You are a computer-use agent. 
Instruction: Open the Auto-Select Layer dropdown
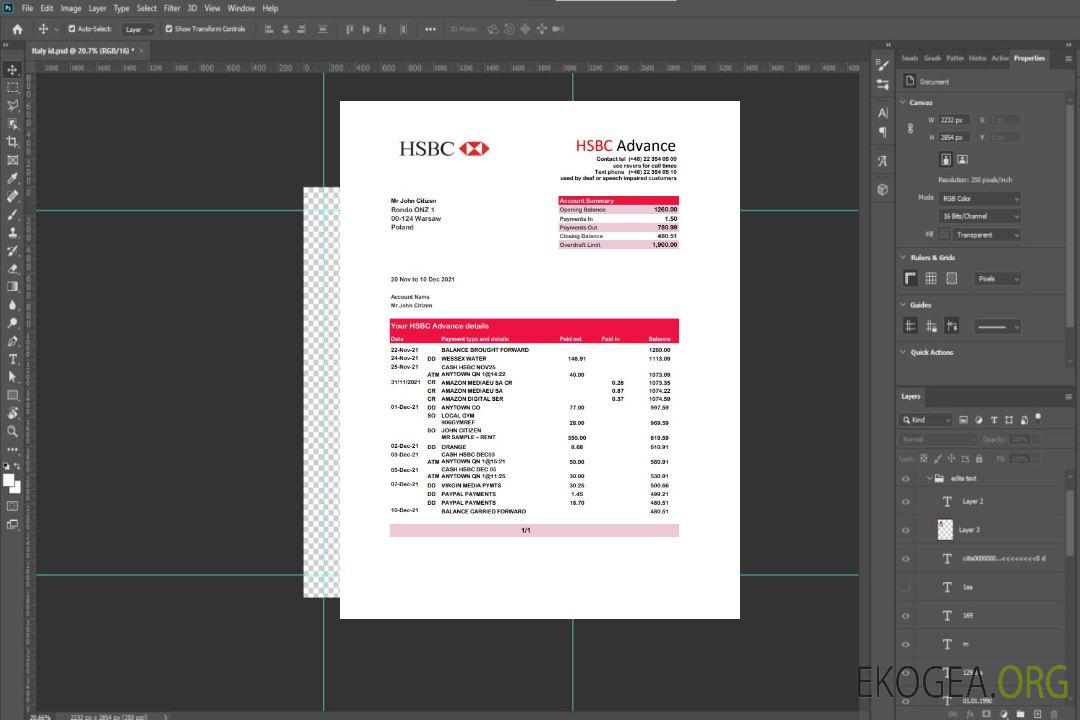click(138, 29)
